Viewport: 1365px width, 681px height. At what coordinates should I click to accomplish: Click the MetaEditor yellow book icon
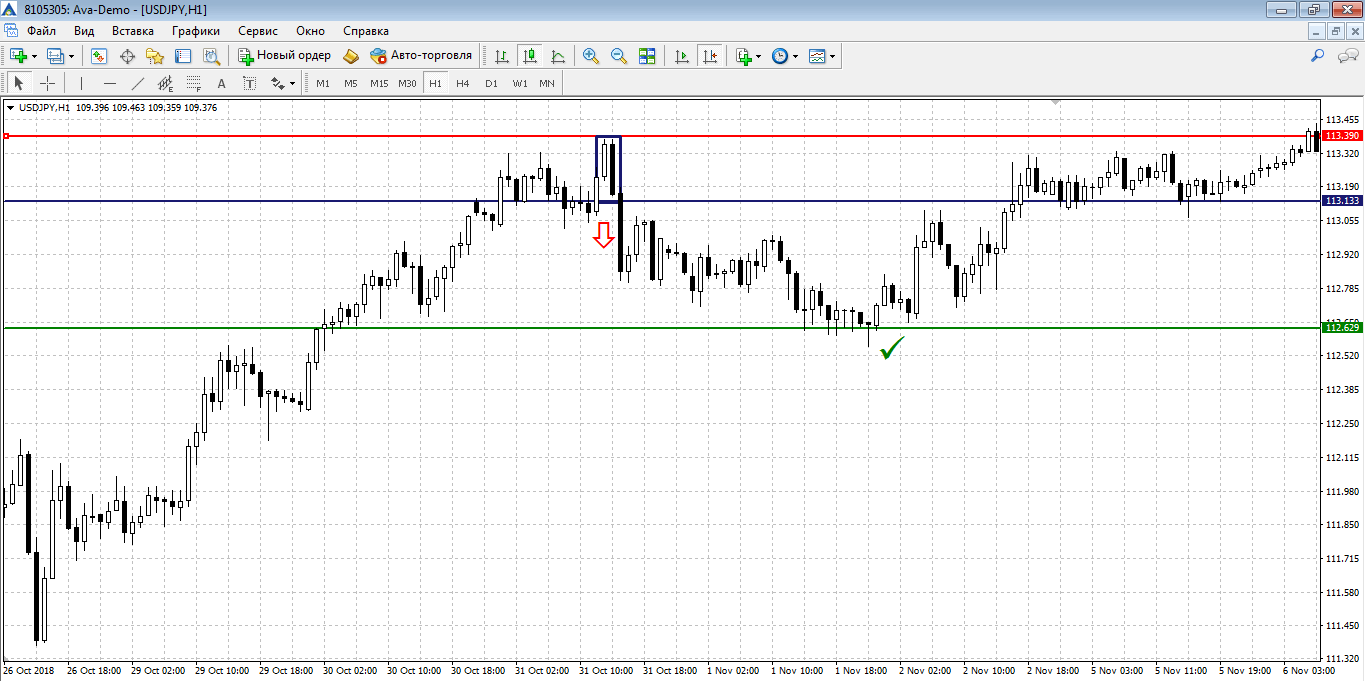coord(351,56)
